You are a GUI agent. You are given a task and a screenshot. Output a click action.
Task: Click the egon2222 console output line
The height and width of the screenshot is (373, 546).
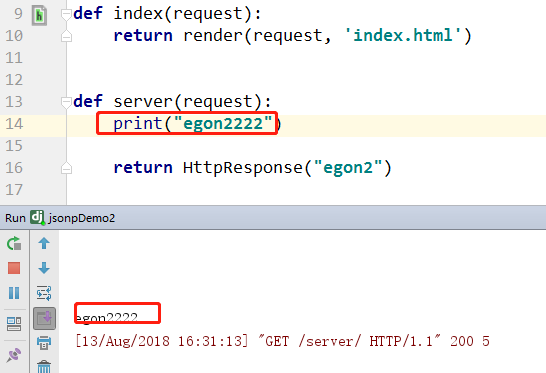point(106,318)
